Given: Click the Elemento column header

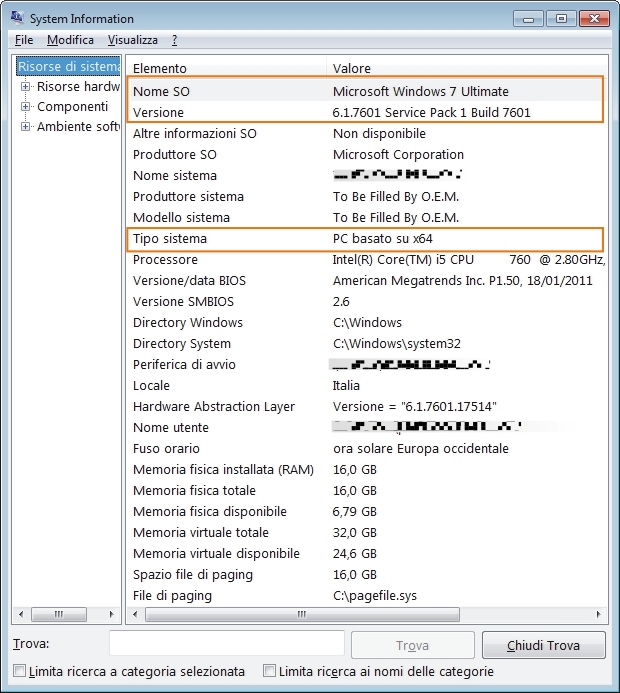Looking at the screenshot, I should [227, 68].
